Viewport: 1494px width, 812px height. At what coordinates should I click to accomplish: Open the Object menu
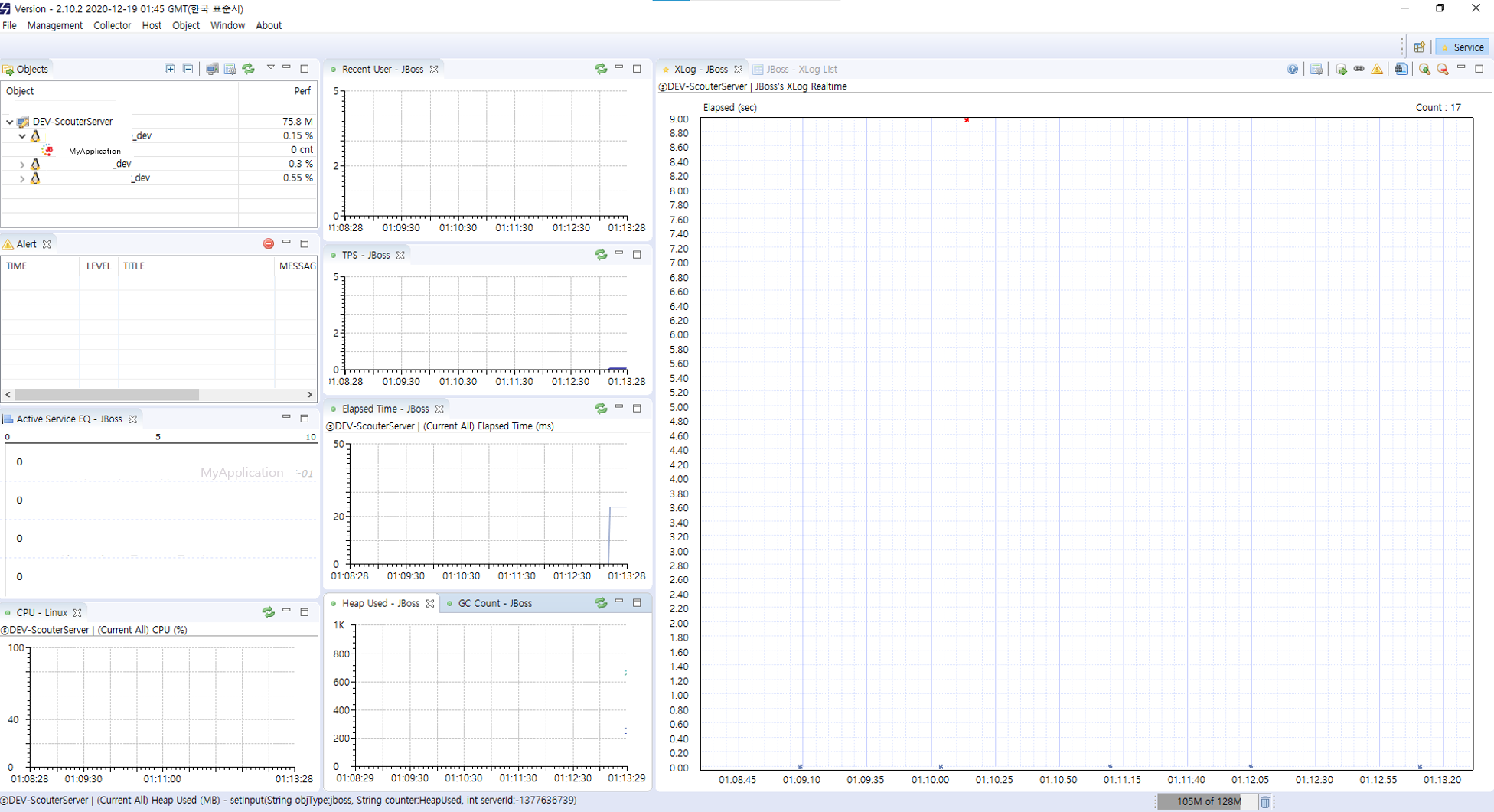click(186, 25)
